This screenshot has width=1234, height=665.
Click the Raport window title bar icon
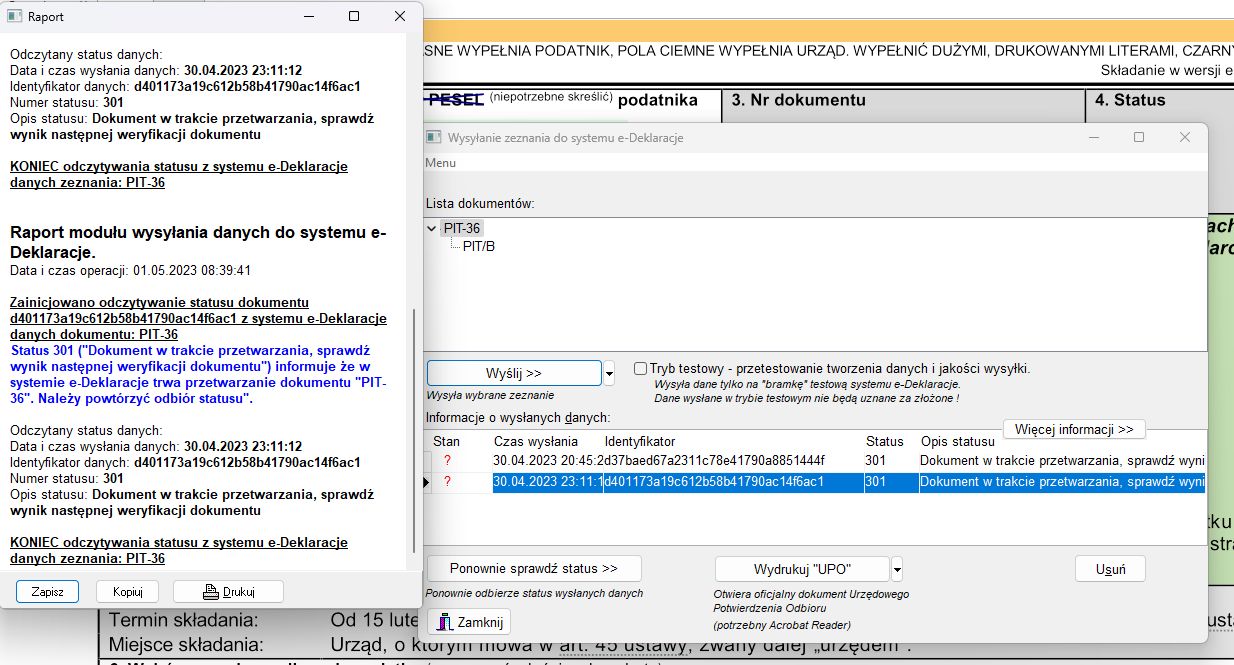15,17
